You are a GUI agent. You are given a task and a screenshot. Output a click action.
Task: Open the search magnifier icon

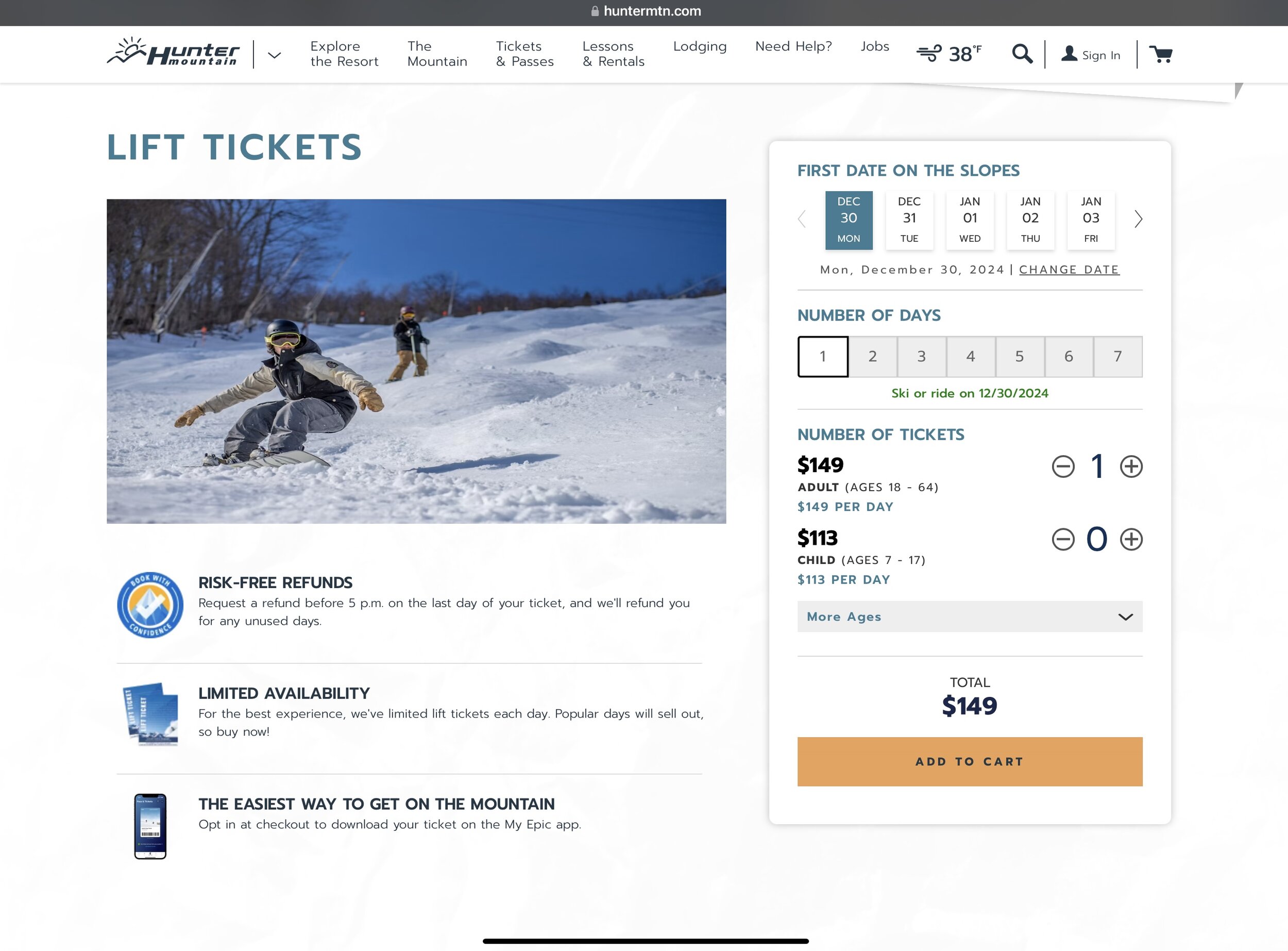tap(1022, 54)
